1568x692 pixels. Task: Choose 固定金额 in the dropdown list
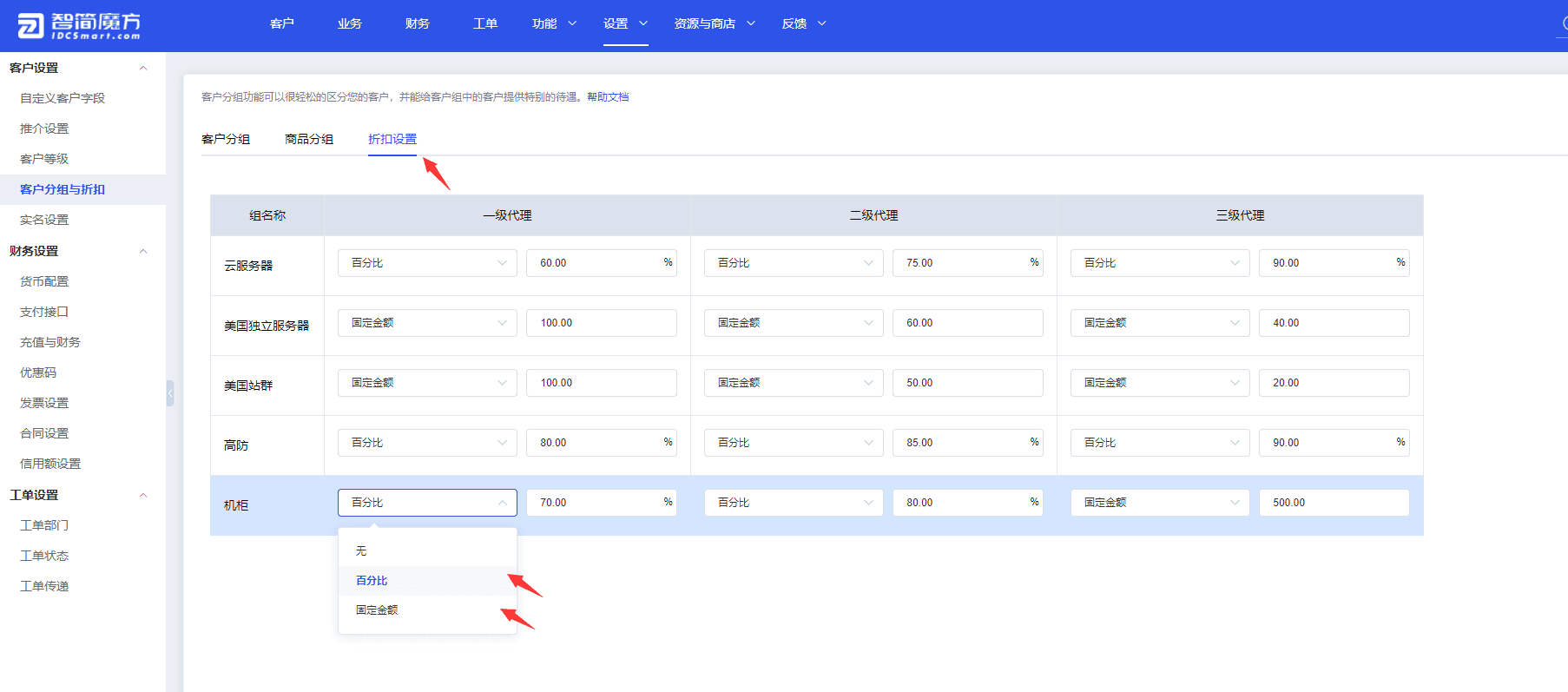427,610
